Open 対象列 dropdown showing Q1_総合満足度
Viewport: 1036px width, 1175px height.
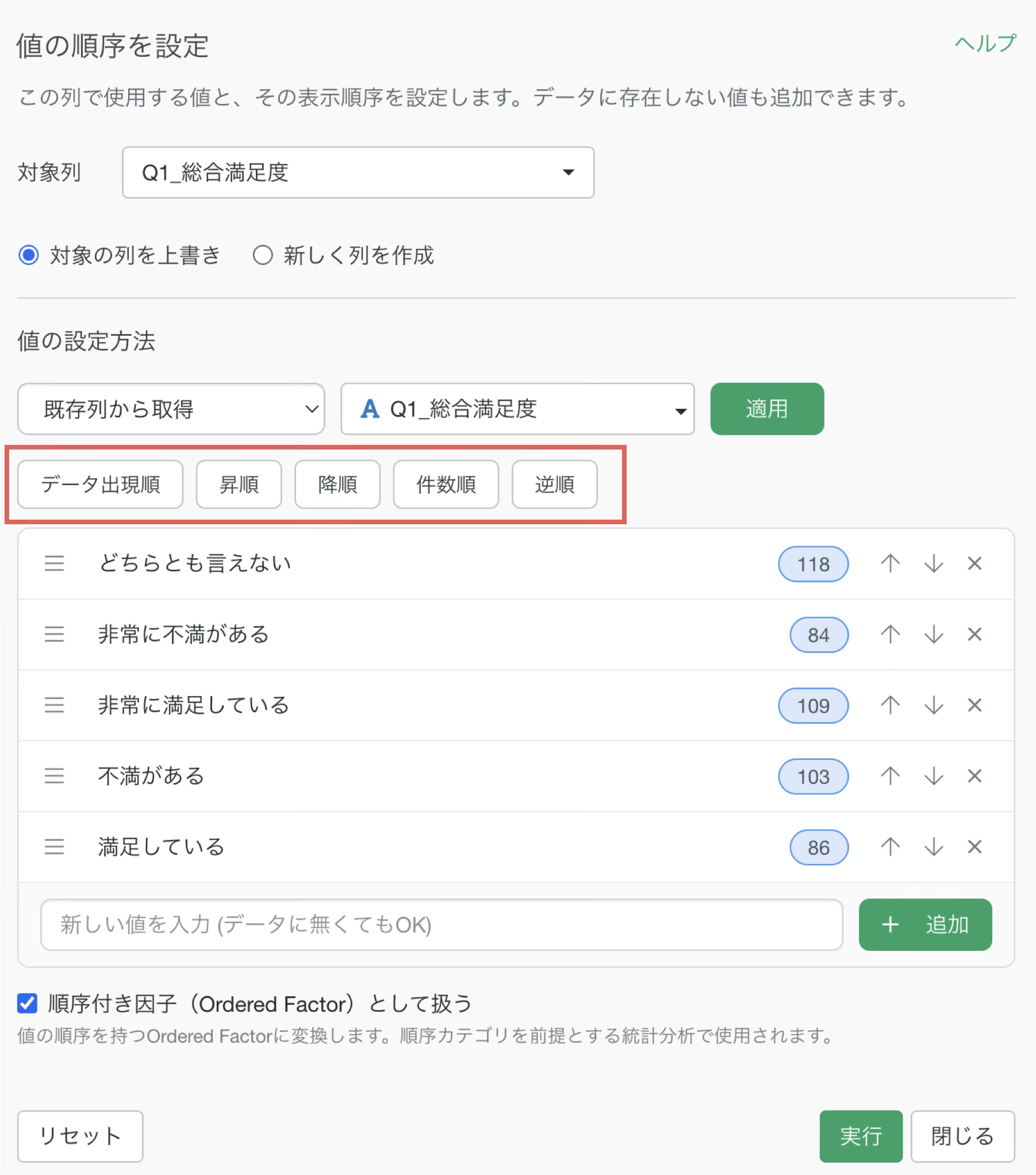(358, 172)
